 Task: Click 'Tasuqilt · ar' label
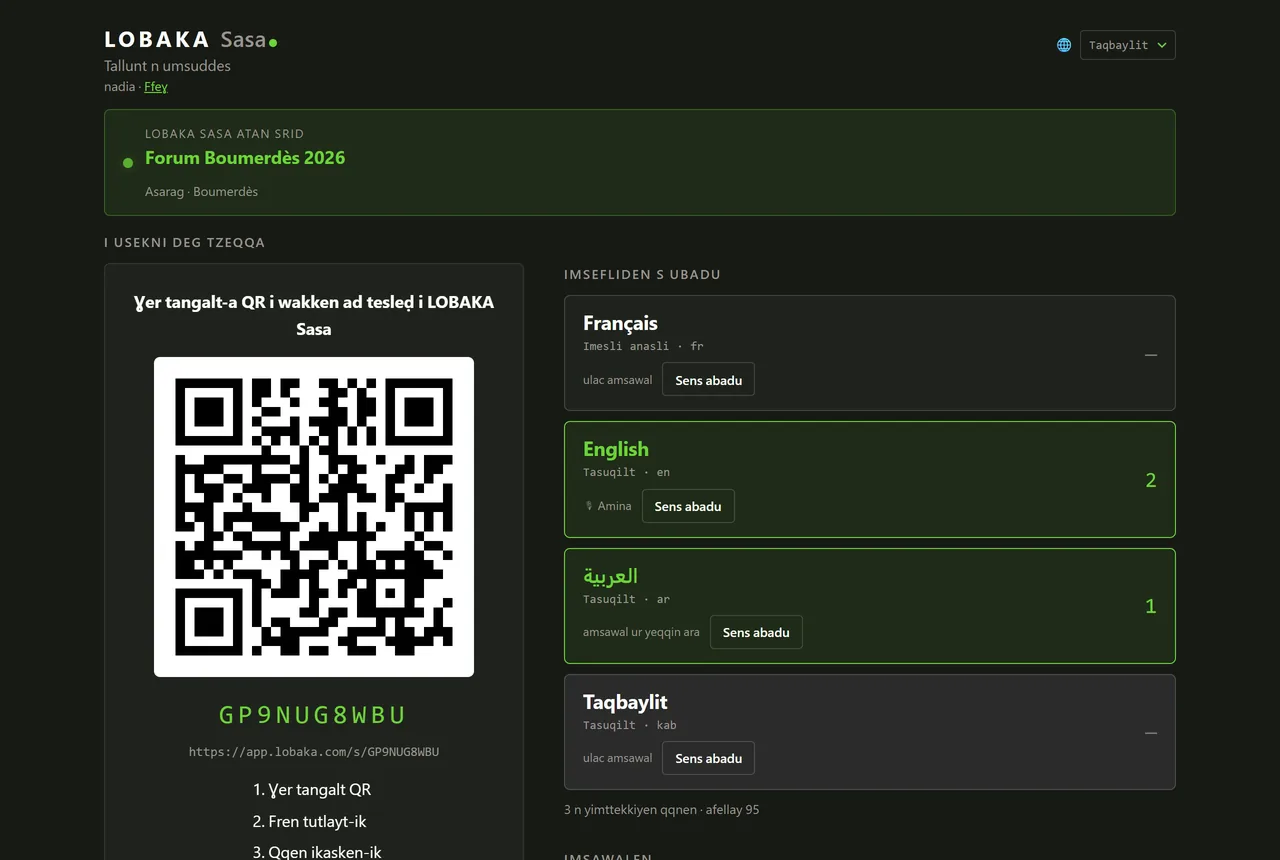[x=626, y=599]
